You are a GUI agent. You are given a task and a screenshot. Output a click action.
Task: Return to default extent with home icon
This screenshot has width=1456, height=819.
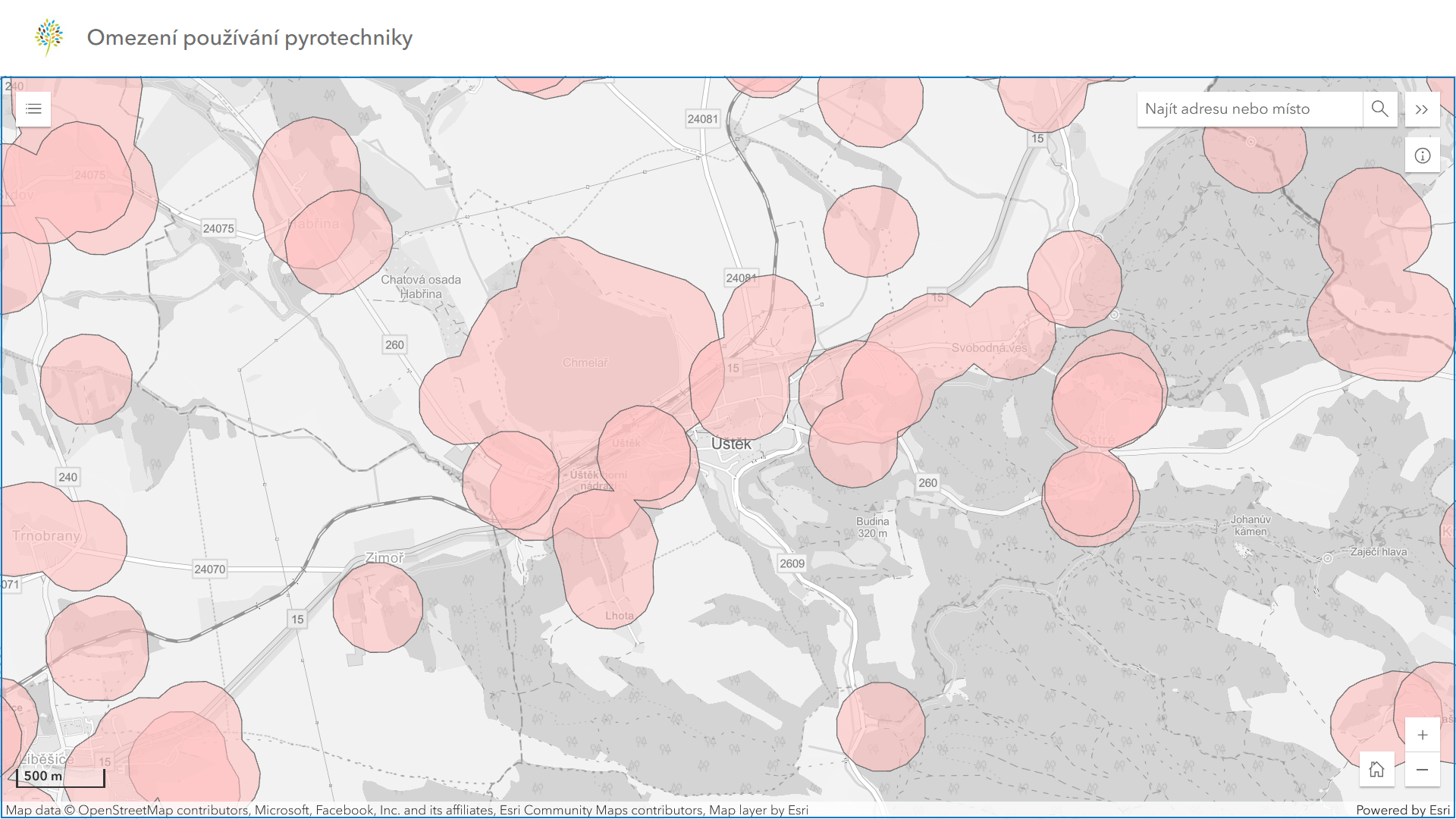coord(1376,770)
